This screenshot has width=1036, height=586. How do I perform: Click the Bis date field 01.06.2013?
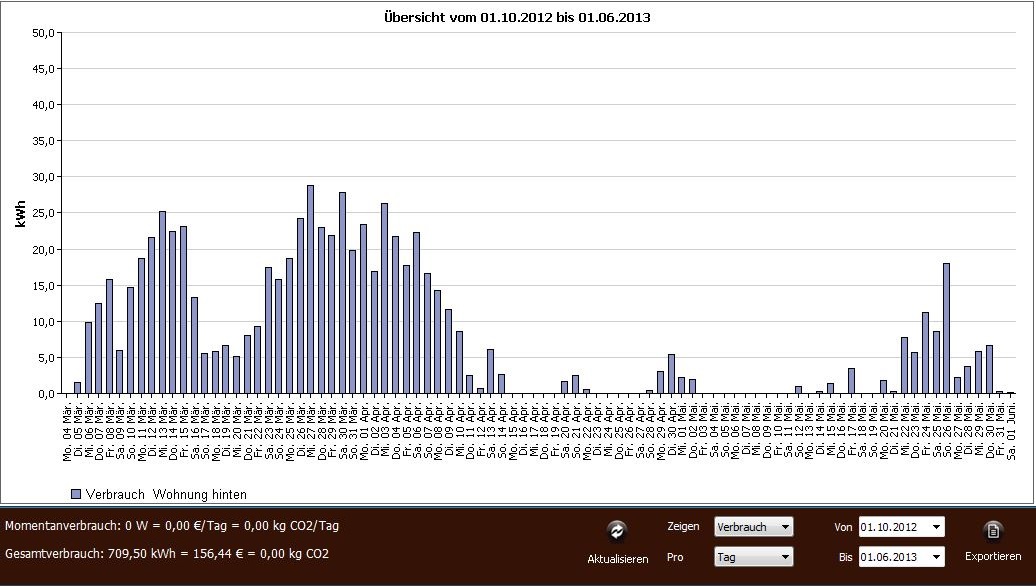pyautogui.click(x=892, y=557)
